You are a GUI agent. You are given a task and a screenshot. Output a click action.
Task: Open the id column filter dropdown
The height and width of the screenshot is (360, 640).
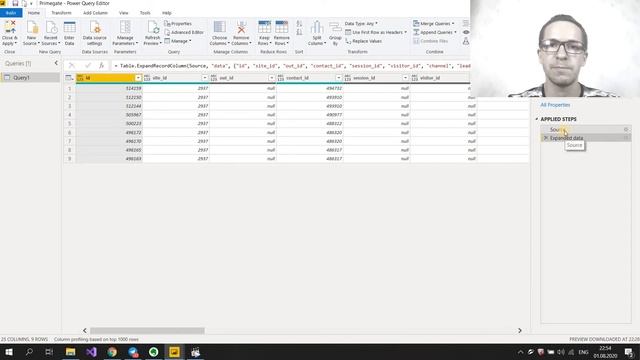138,78
